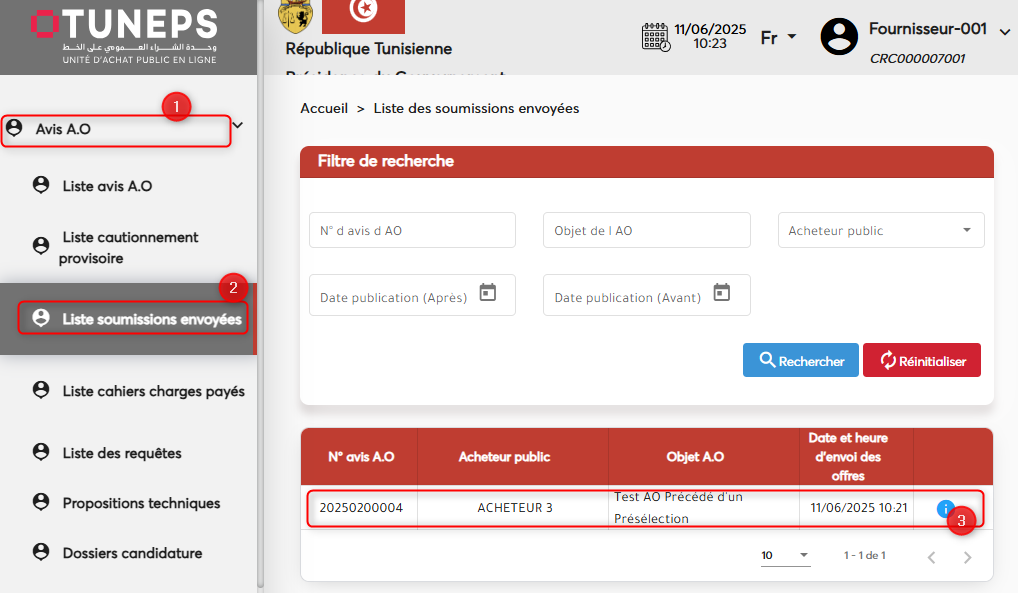Open Liste avis A.O menu item
The image size is (1018, 593).
pos(107,186)
